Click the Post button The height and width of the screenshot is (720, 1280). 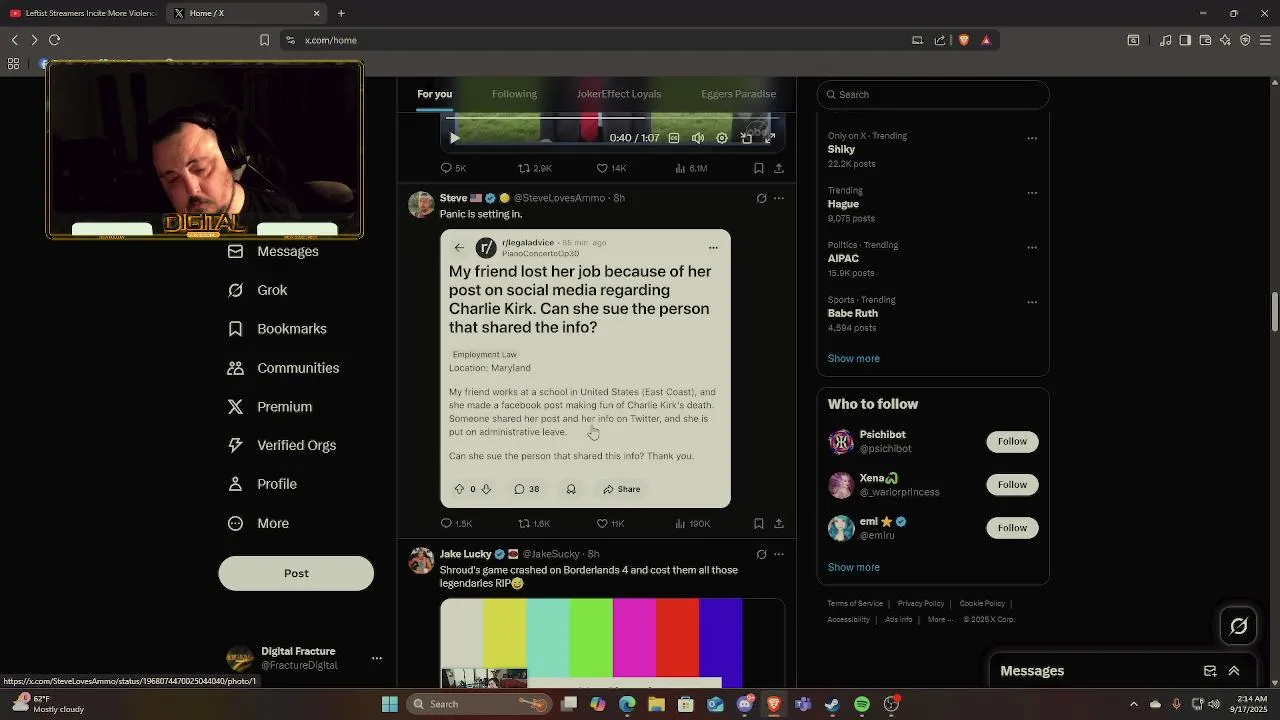pos(296,573)
